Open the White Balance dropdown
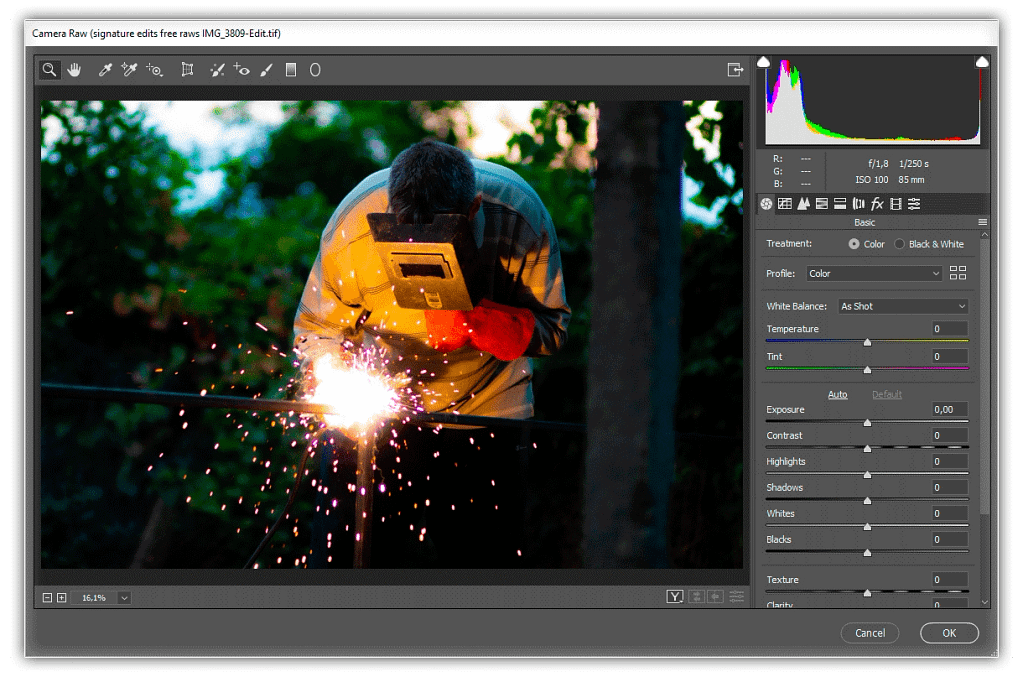Screen dimensions: 1023x677 point(904,307)
